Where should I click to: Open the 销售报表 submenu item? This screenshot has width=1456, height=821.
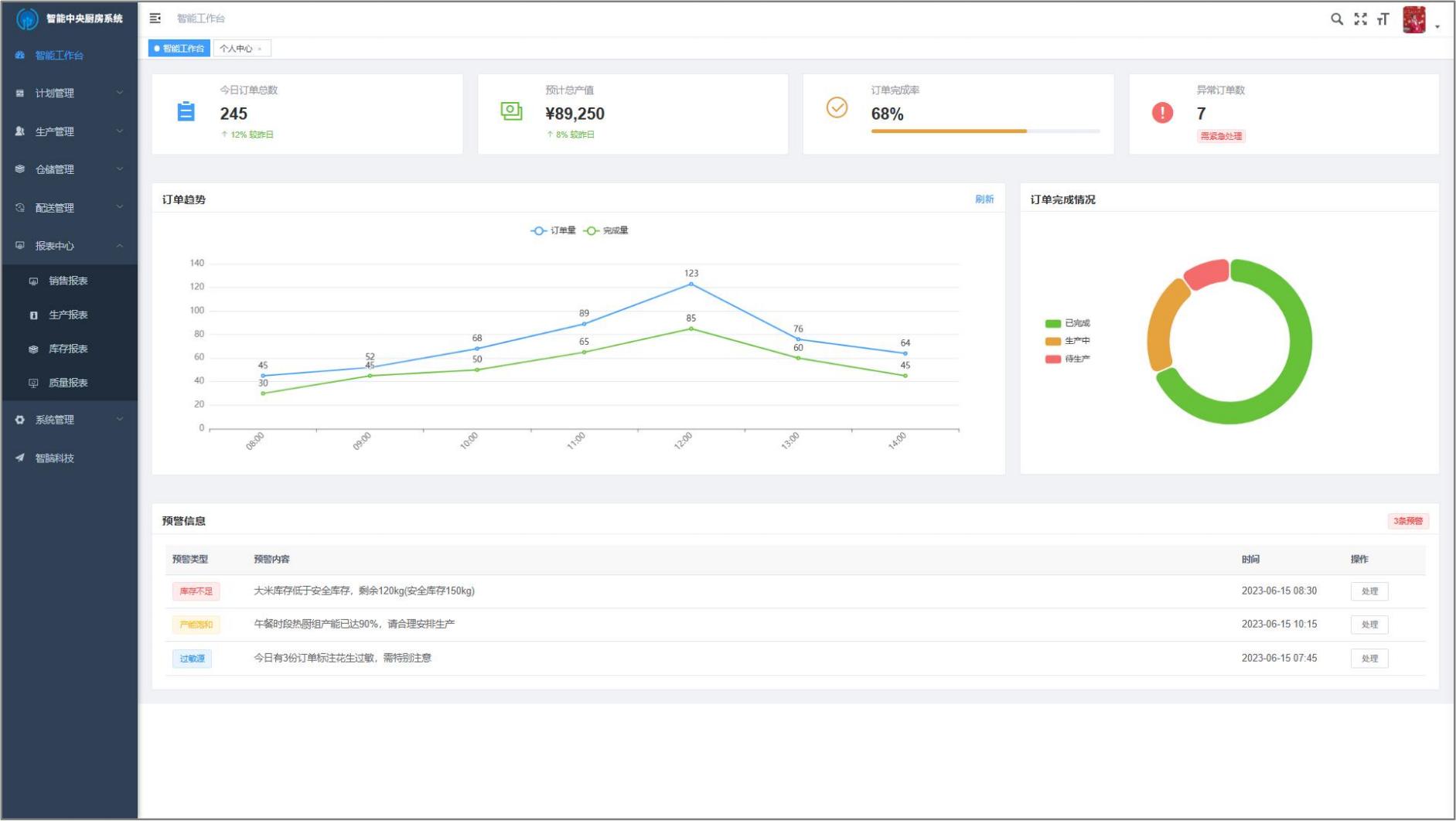pos(68,281)
